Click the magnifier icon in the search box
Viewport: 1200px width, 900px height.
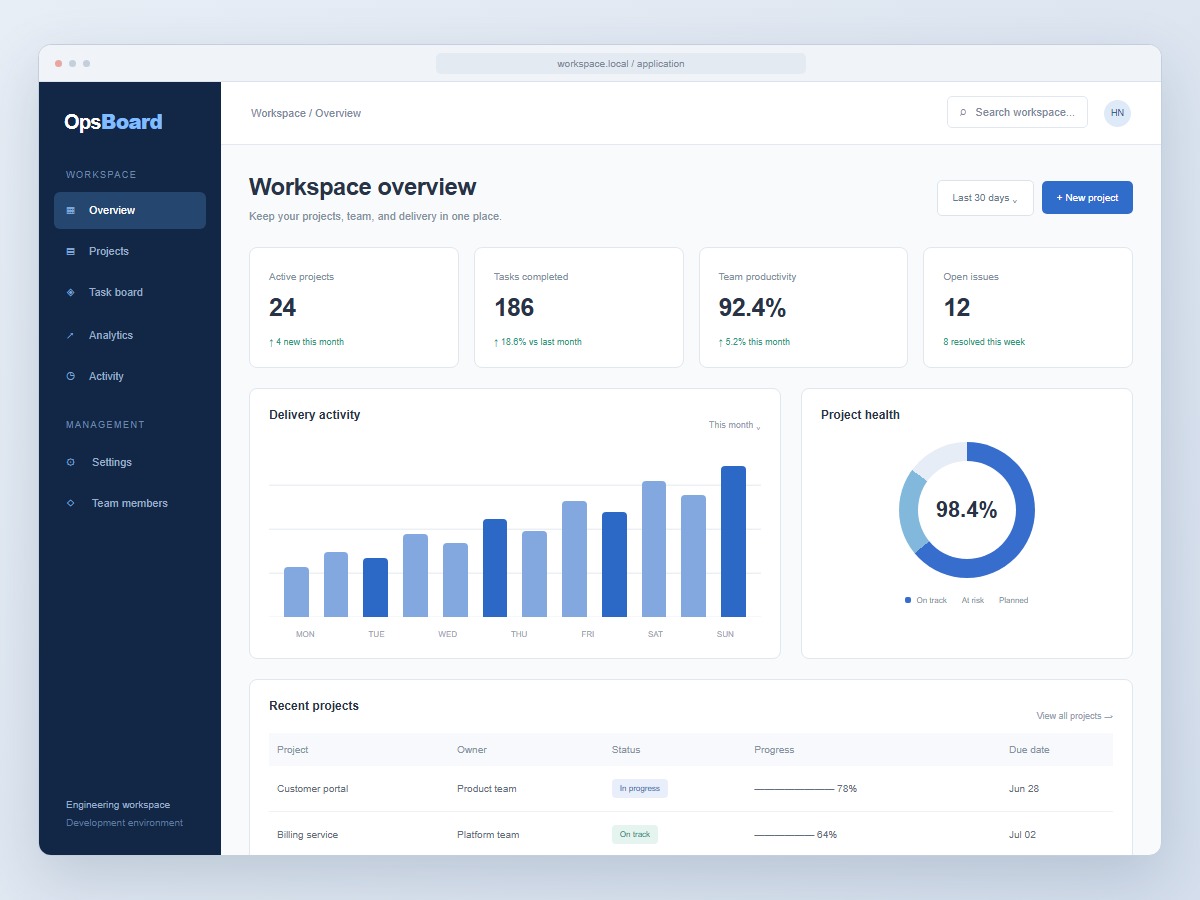(x=963, y=112)
